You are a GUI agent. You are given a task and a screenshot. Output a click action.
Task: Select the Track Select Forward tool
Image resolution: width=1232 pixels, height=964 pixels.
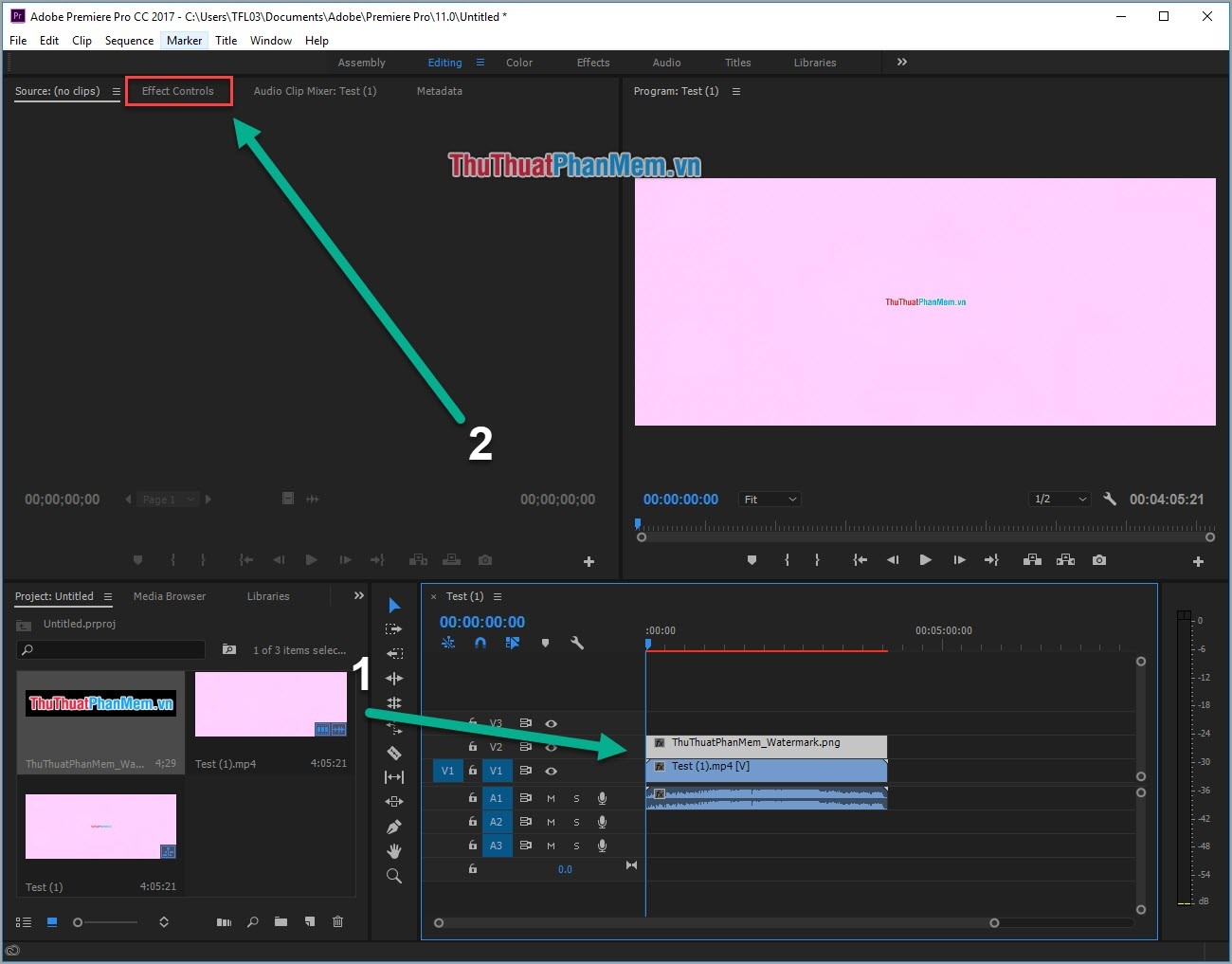(394, 628)
